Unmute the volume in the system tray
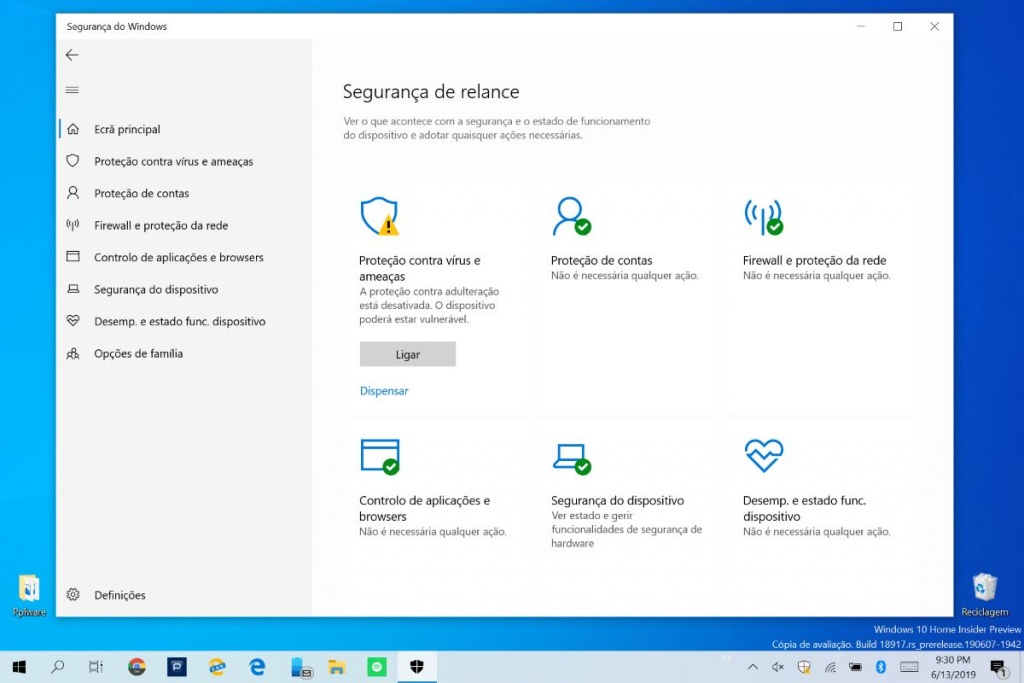Viewport: 1024px width, 683px height. 777,667
